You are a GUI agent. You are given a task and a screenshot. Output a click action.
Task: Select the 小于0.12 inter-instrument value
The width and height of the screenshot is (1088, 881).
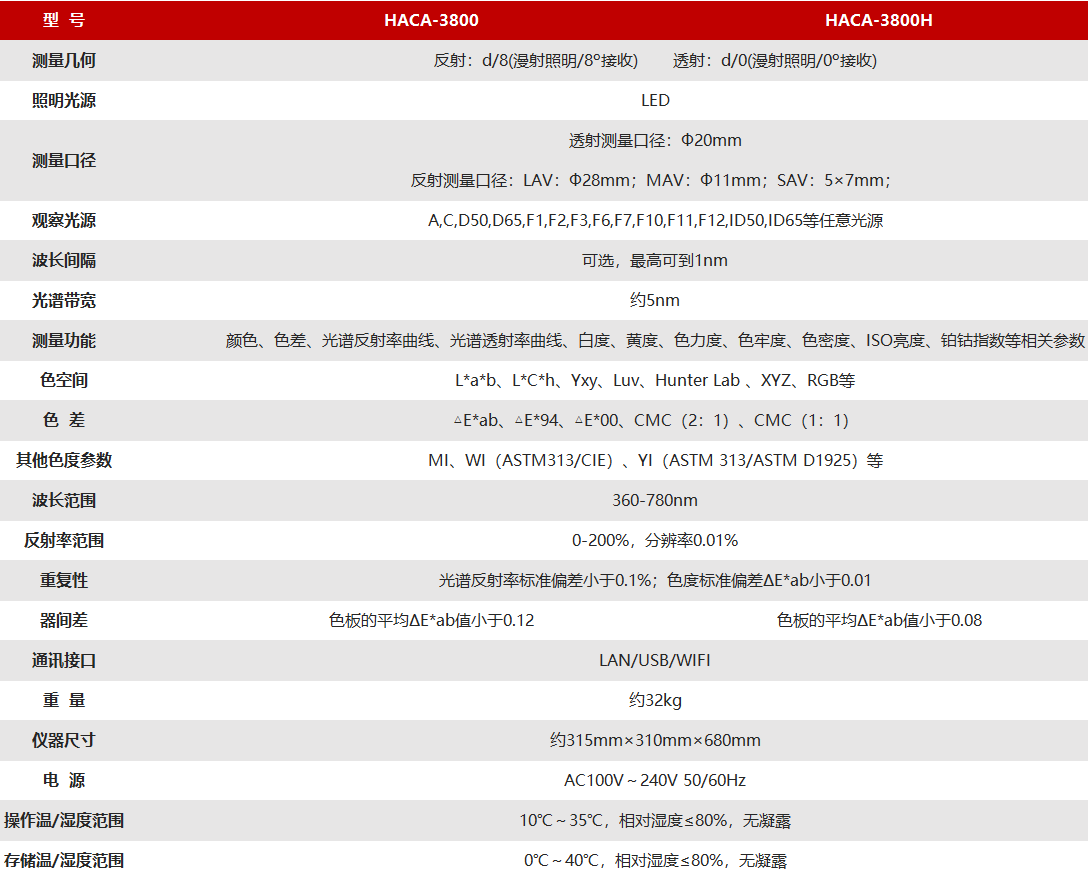click(x=431, y=620)
